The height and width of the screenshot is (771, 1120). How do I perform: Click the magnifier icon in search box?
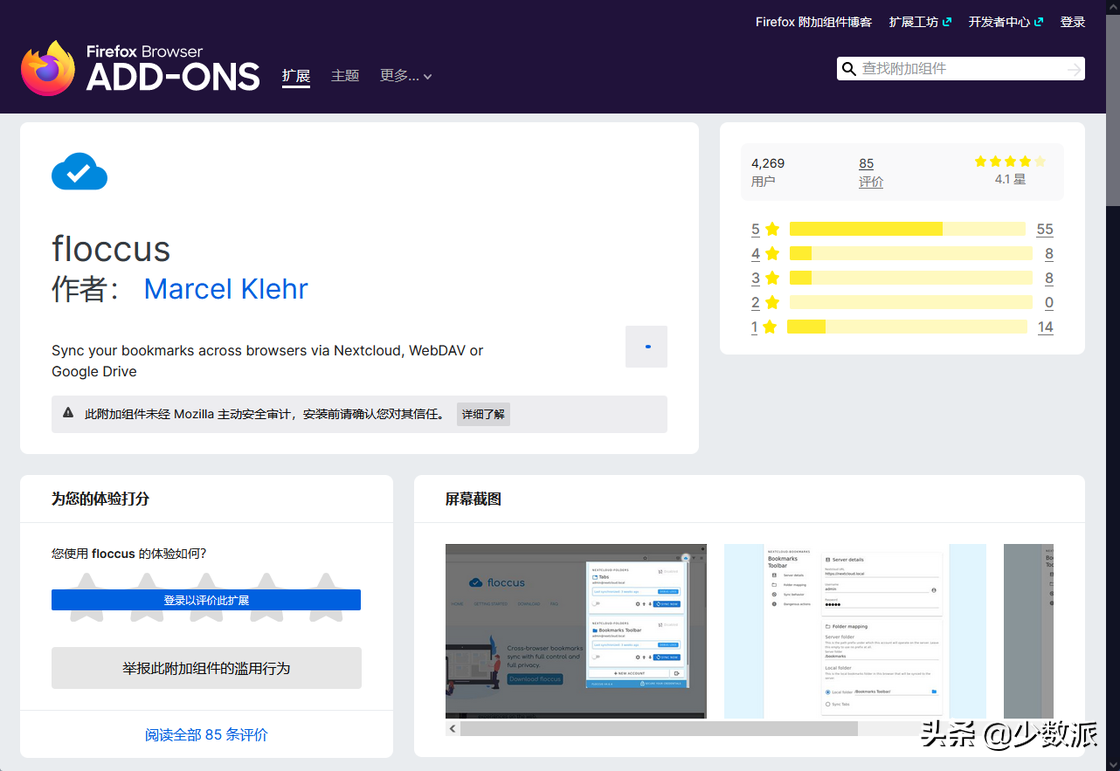849,69
